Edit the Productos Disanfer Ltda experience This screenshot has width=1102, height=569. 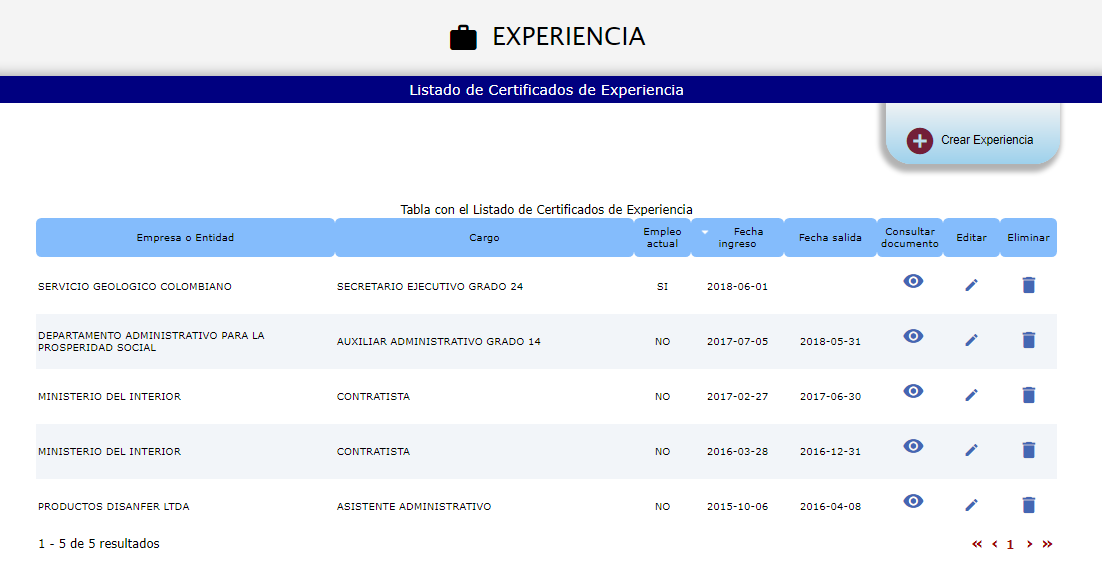971,504
